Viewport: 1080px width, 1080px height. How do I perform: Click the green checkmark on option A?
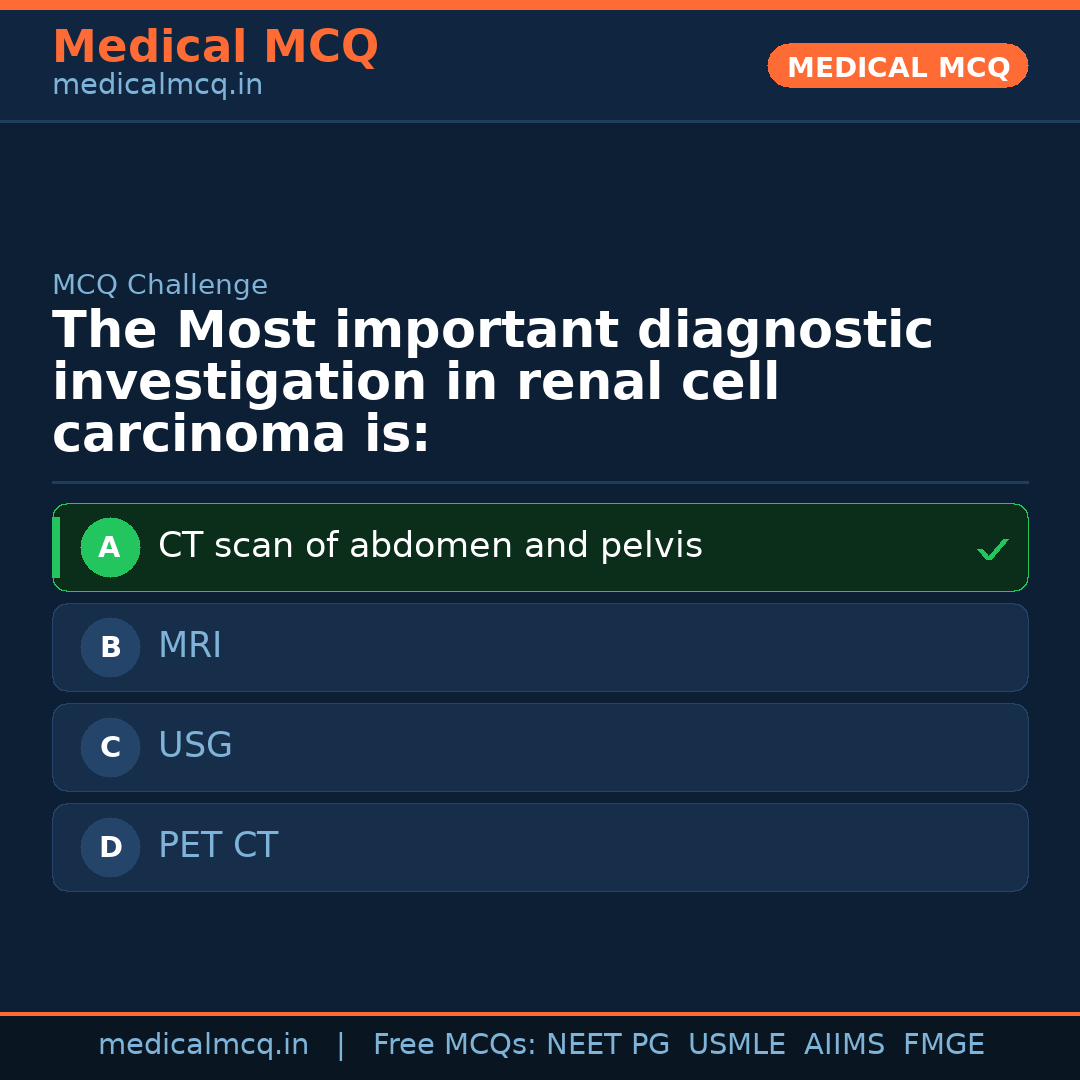pos(992,549)
